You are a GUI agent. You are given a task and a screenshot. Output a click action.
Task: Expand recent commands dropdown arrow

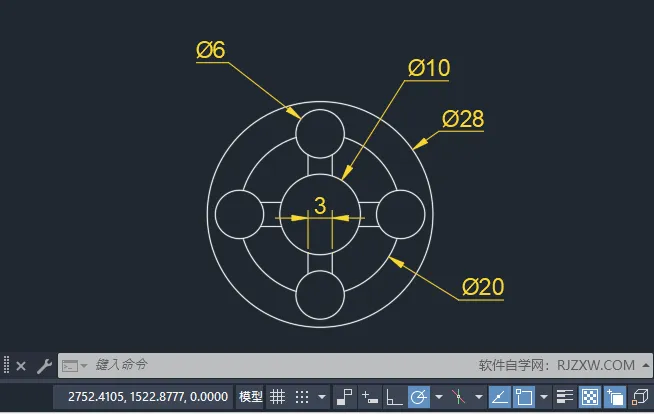coord(84,366)
